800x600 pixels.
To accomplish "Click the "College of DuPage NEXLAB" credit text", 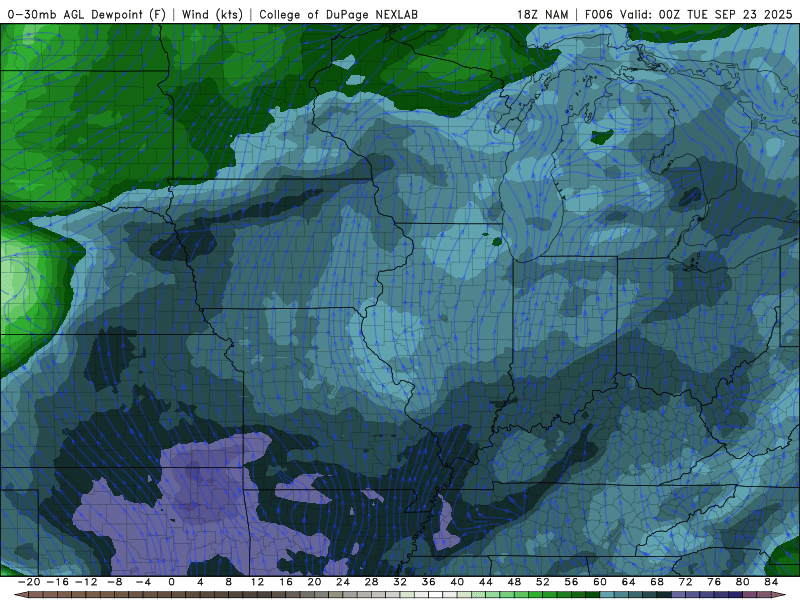I will 338,14.
